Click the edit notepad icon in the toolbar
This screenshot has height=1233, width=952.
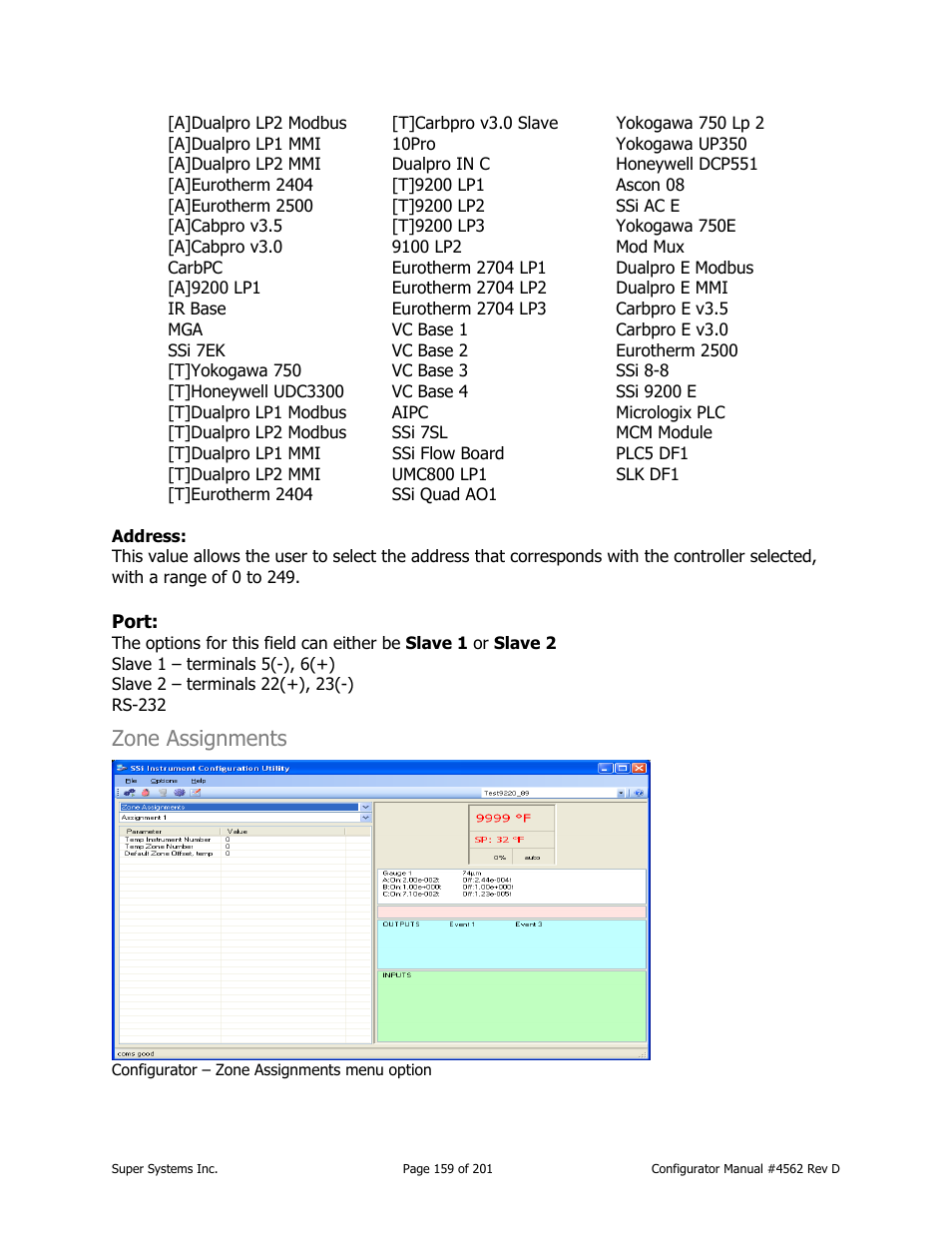click(x=196, y=793)
